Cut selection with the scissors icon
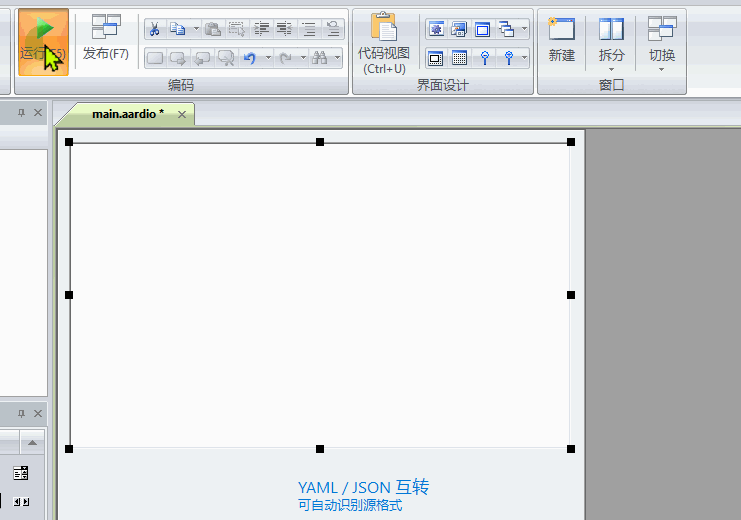This screenshot has width=741, height=520. click(x=155, y=29)
